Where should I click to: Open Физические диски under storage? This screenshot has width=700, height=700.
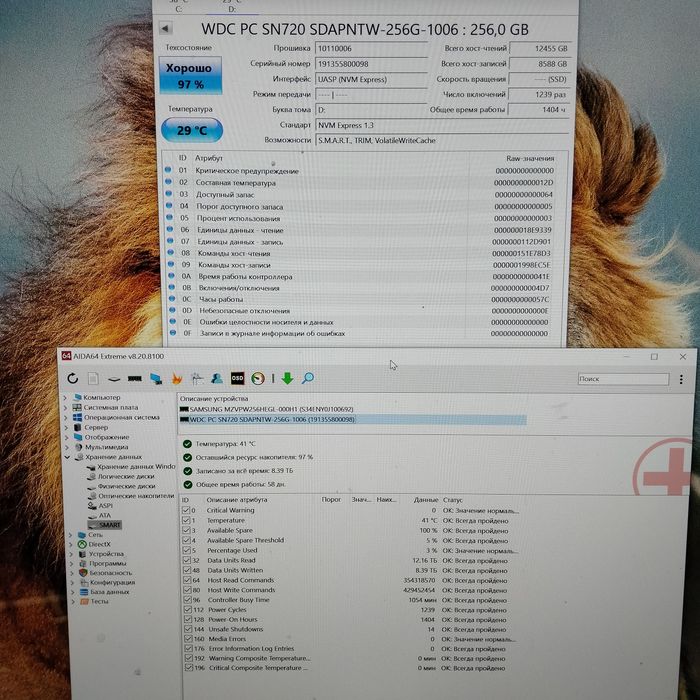(127, 486)
